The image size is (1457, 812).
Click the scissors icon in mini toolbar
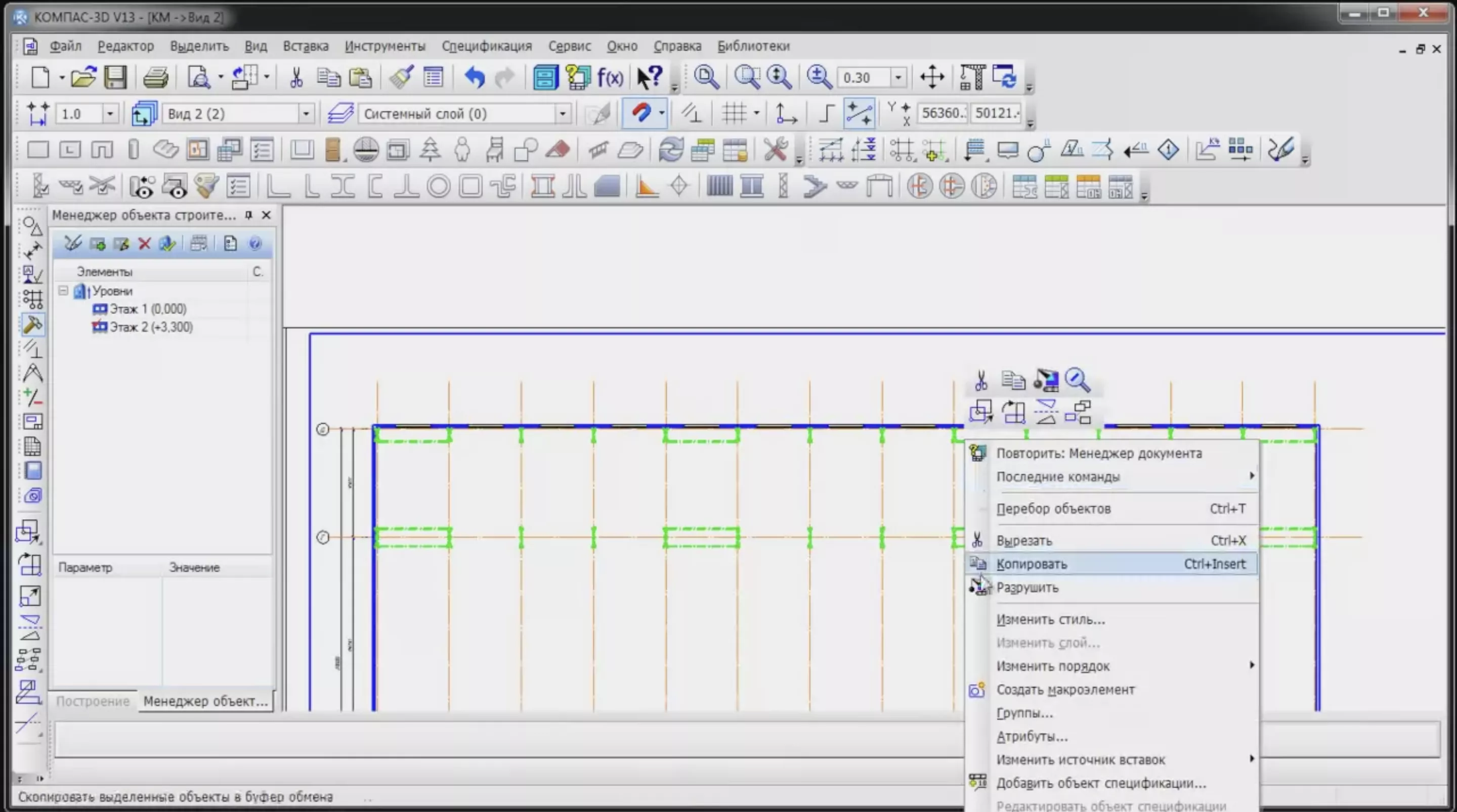pyautogui.click(x=981, y=380)
